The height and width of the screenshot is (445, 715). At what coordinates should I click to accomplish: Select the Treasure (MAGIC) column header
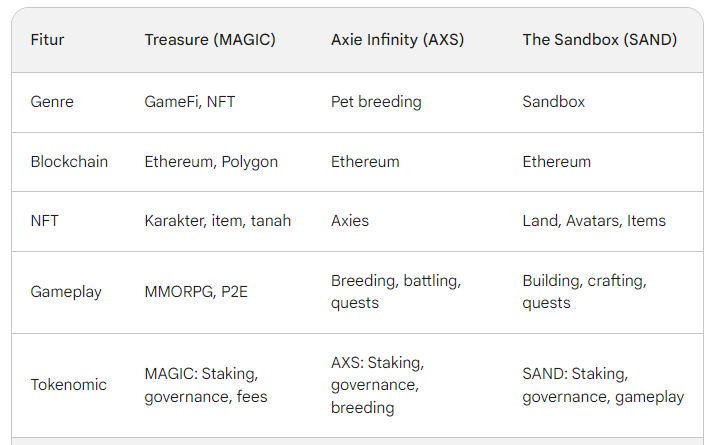pos(210,40)
